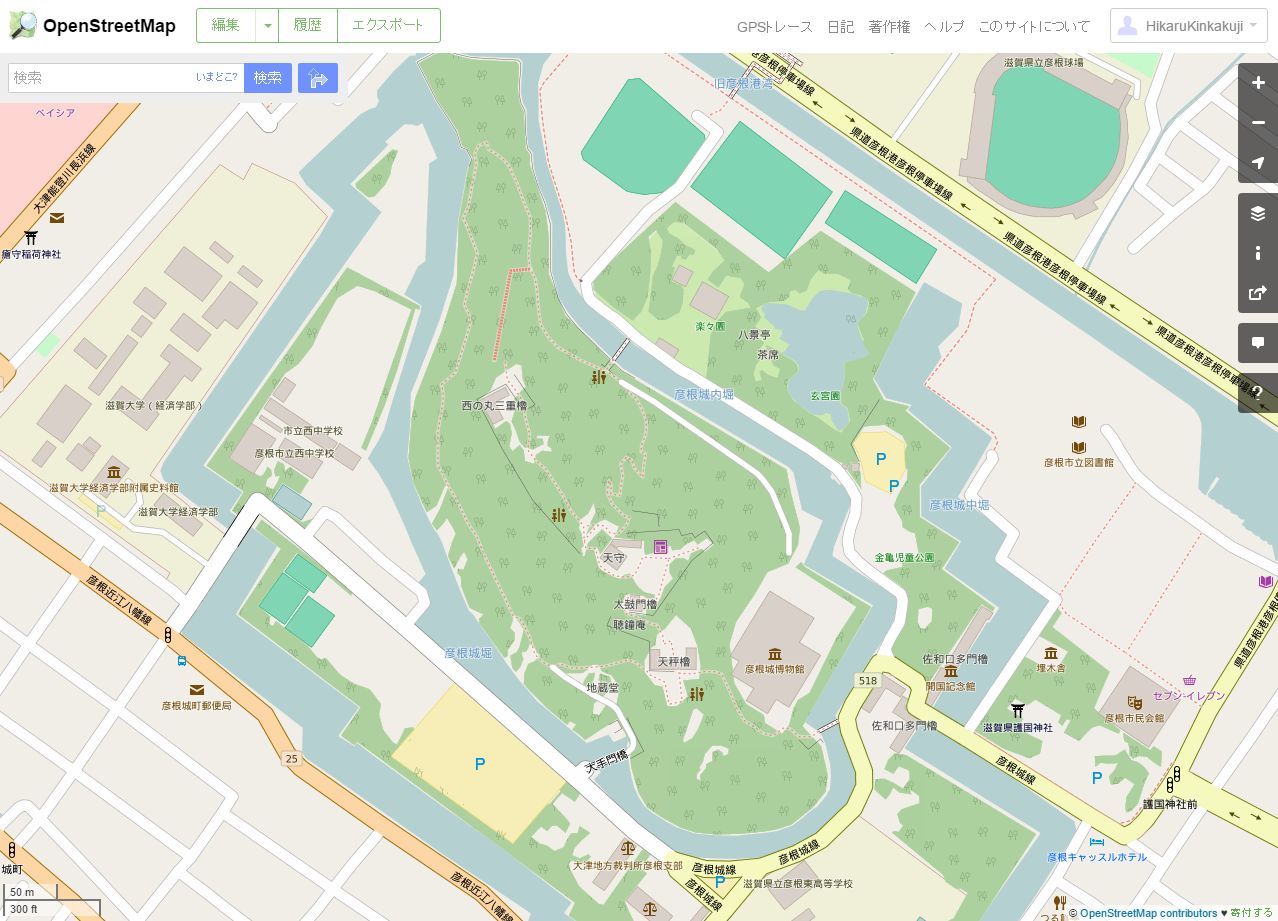Image resolution: width=1278 pixels, height=921 pixels.
Task: Open the ヘルプ menu item
Action: coord(944,27)
